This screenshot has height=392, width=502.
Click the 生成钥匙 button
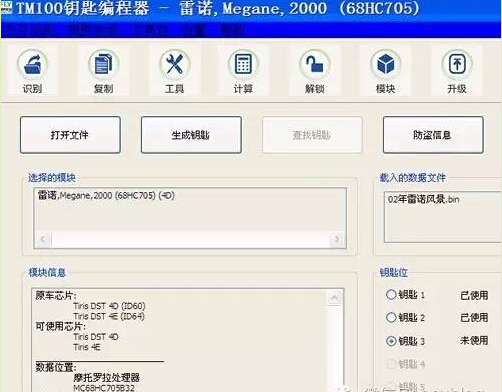(x=191, y=135)
